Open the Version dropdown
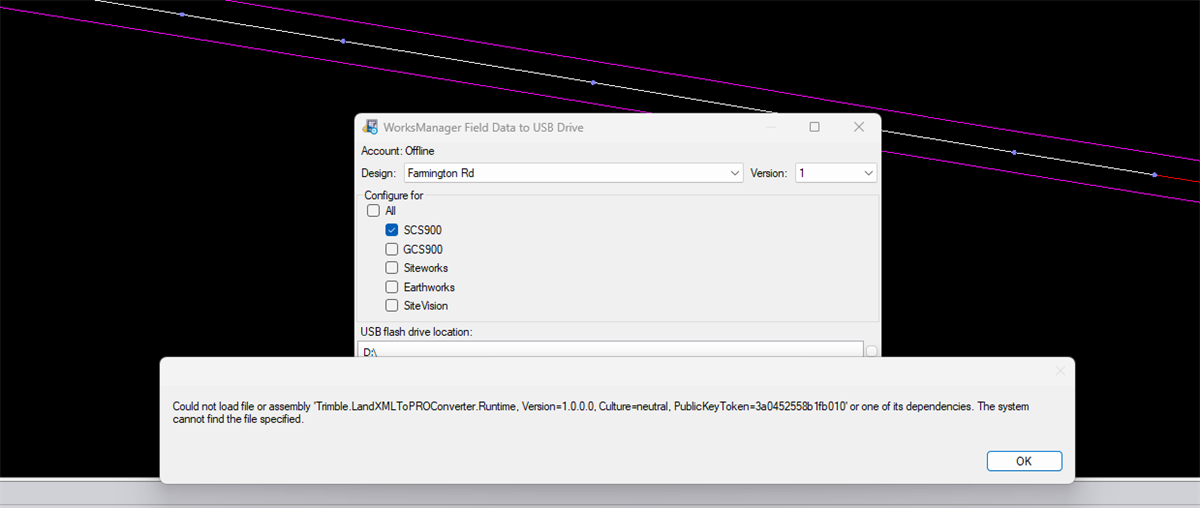The height and width of the screenshot is (508, 1200). tap(836, 173)
